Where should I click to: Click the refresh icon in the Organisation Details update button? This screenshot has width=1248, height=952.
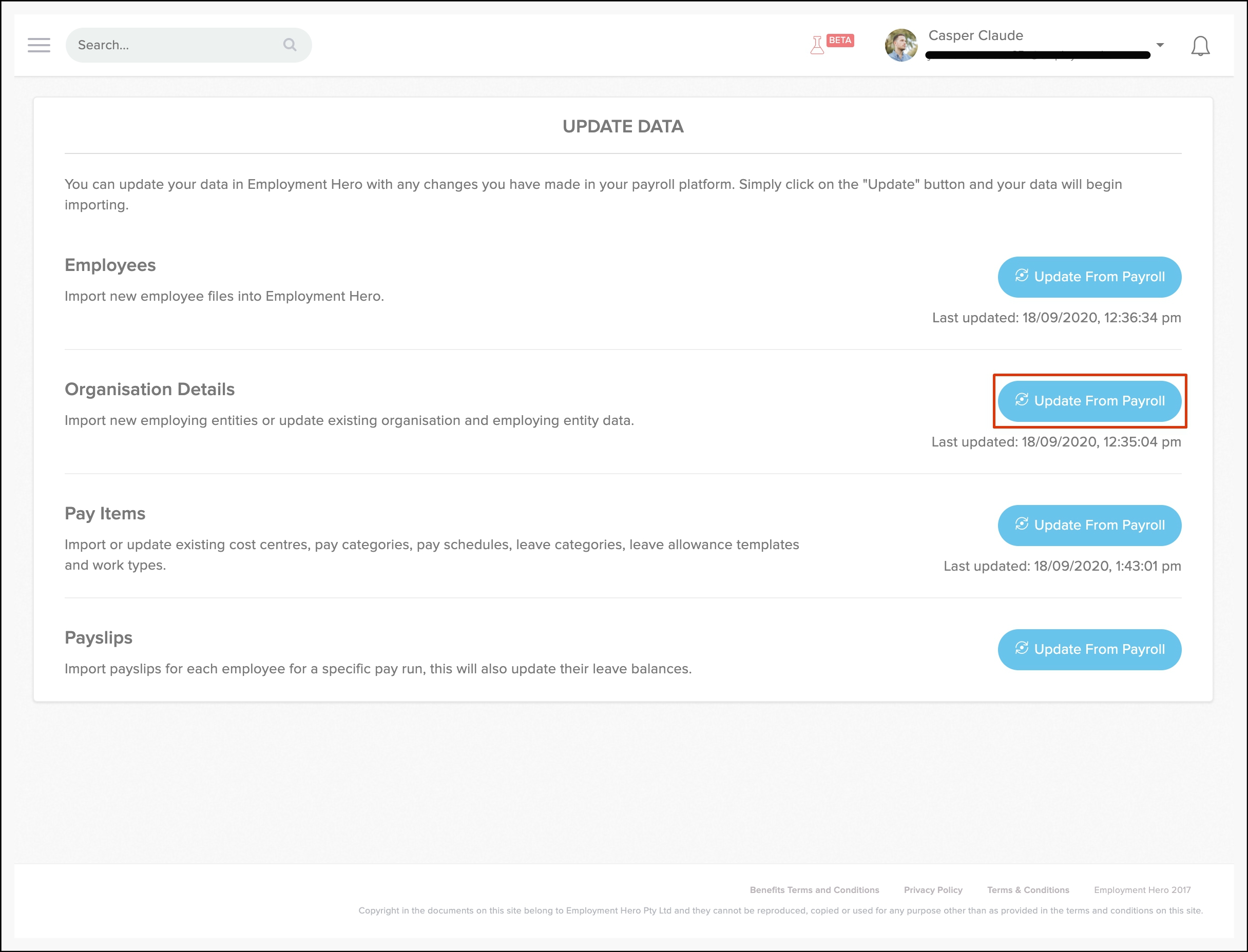tap(1021, 399)
